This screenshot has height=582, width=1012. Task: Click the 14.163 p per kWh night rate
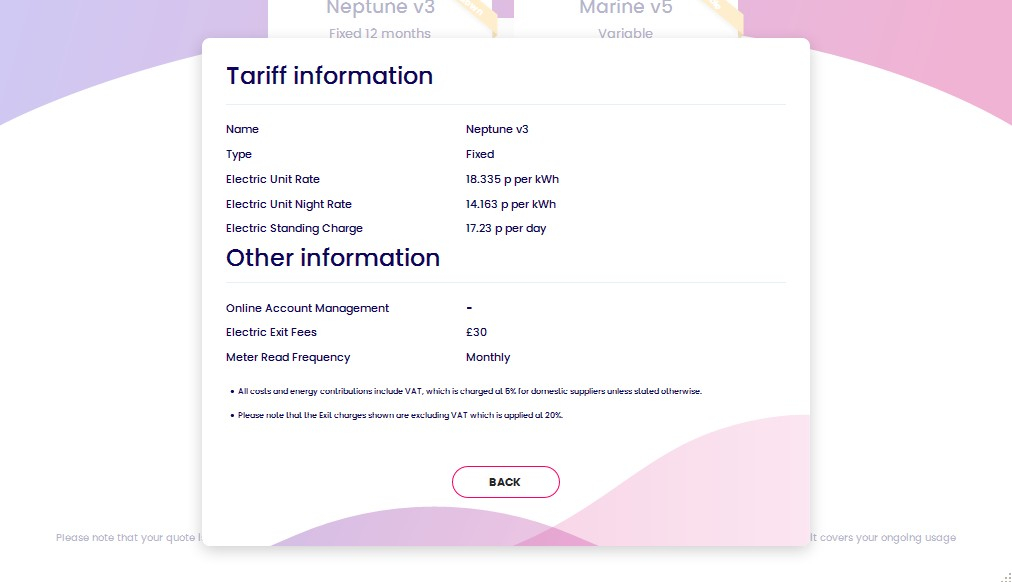click(x=510, y=204)
